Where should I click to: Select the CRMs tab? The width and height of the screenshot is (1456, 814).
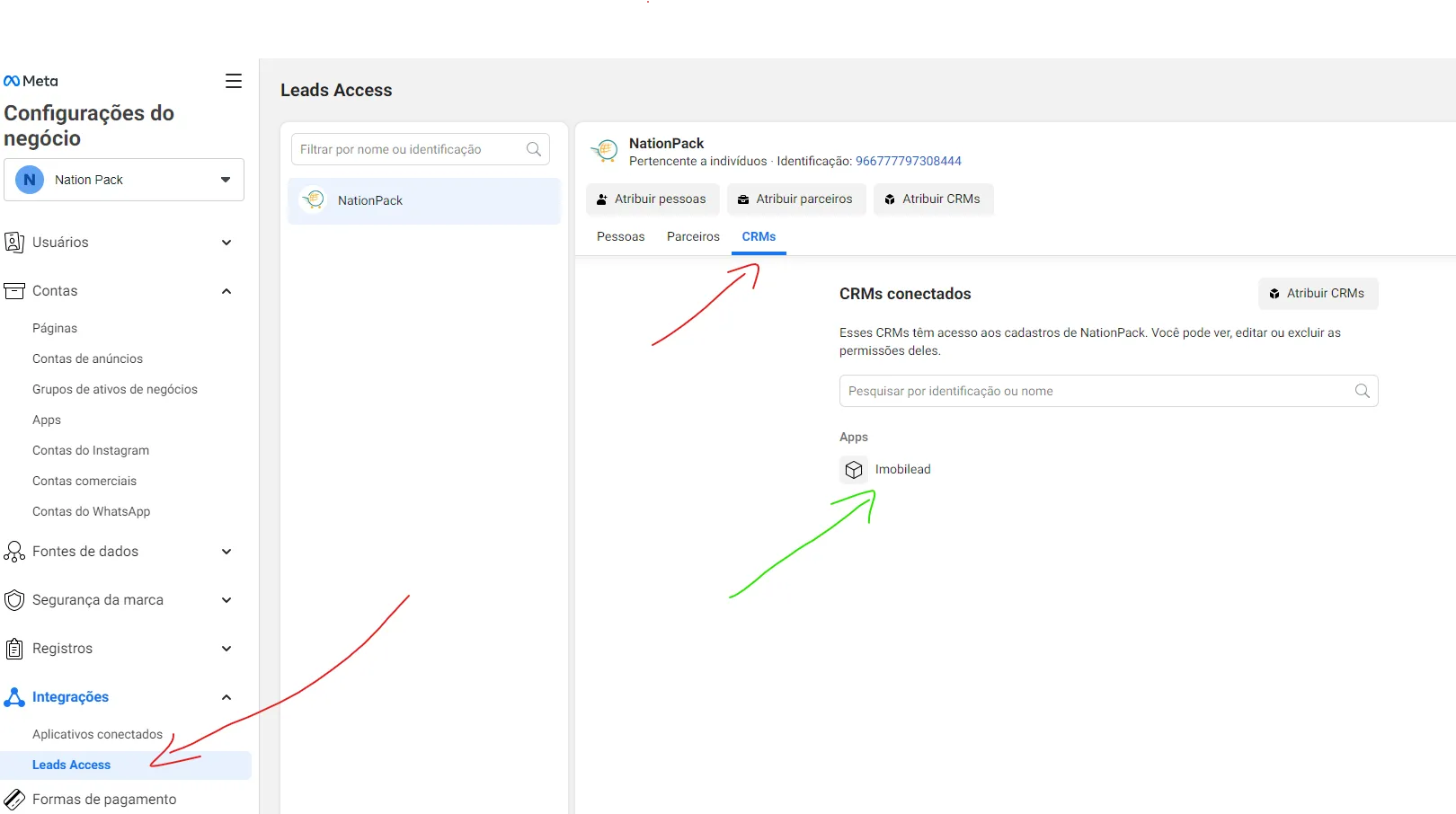759,237
